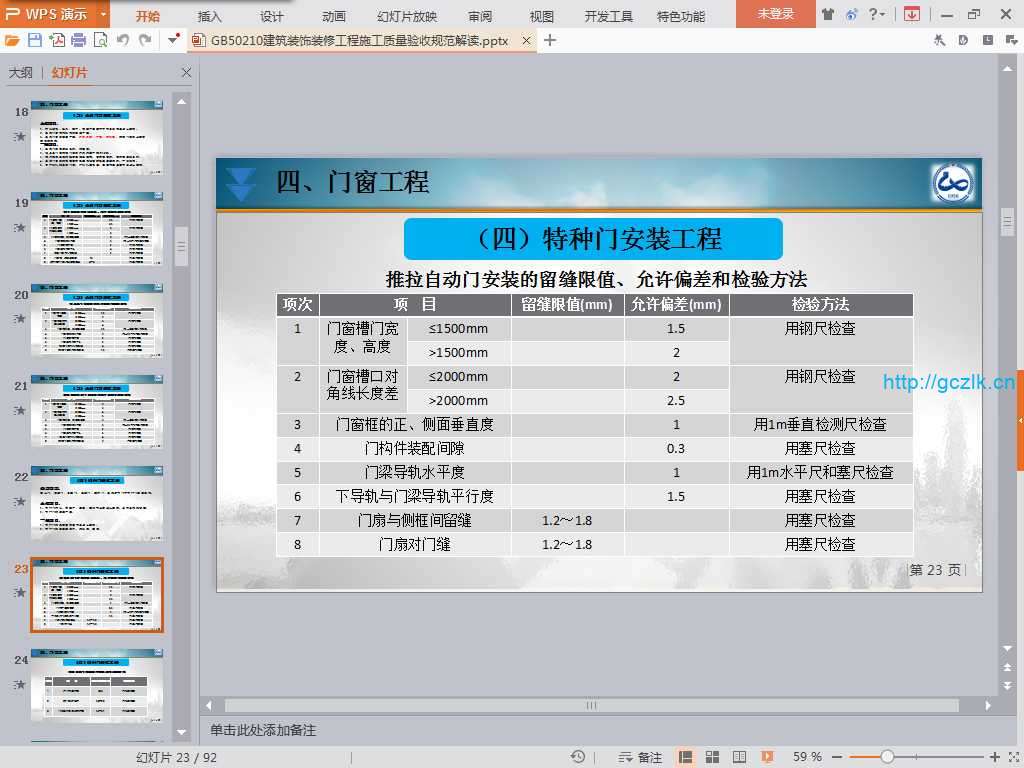The image size is (1024, 768).
Task: Click the 未登录 login button
Action: click(x=775, y=14)
